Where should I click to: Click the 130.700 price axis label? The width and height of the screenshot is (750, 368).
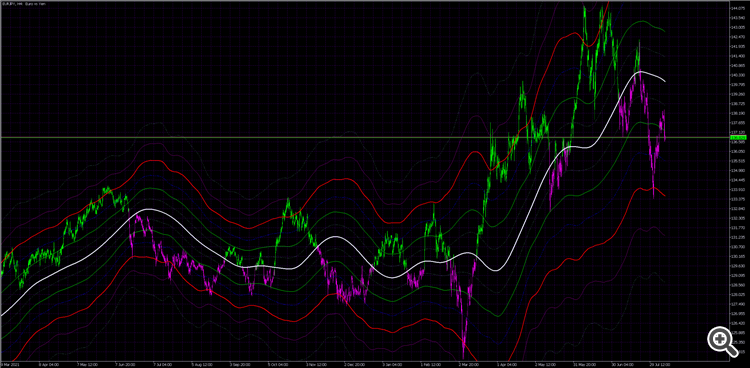pos(737,247)
